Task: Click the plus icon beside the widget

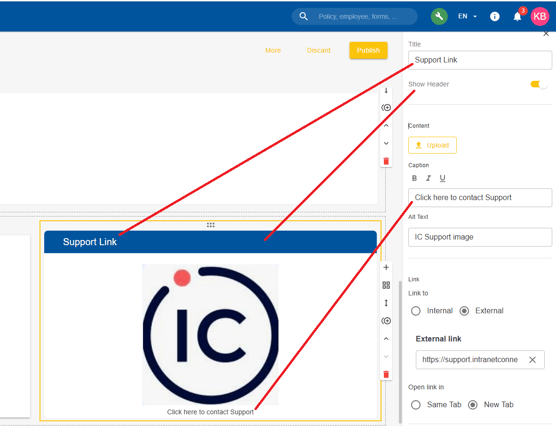Action: pos(386,267)
